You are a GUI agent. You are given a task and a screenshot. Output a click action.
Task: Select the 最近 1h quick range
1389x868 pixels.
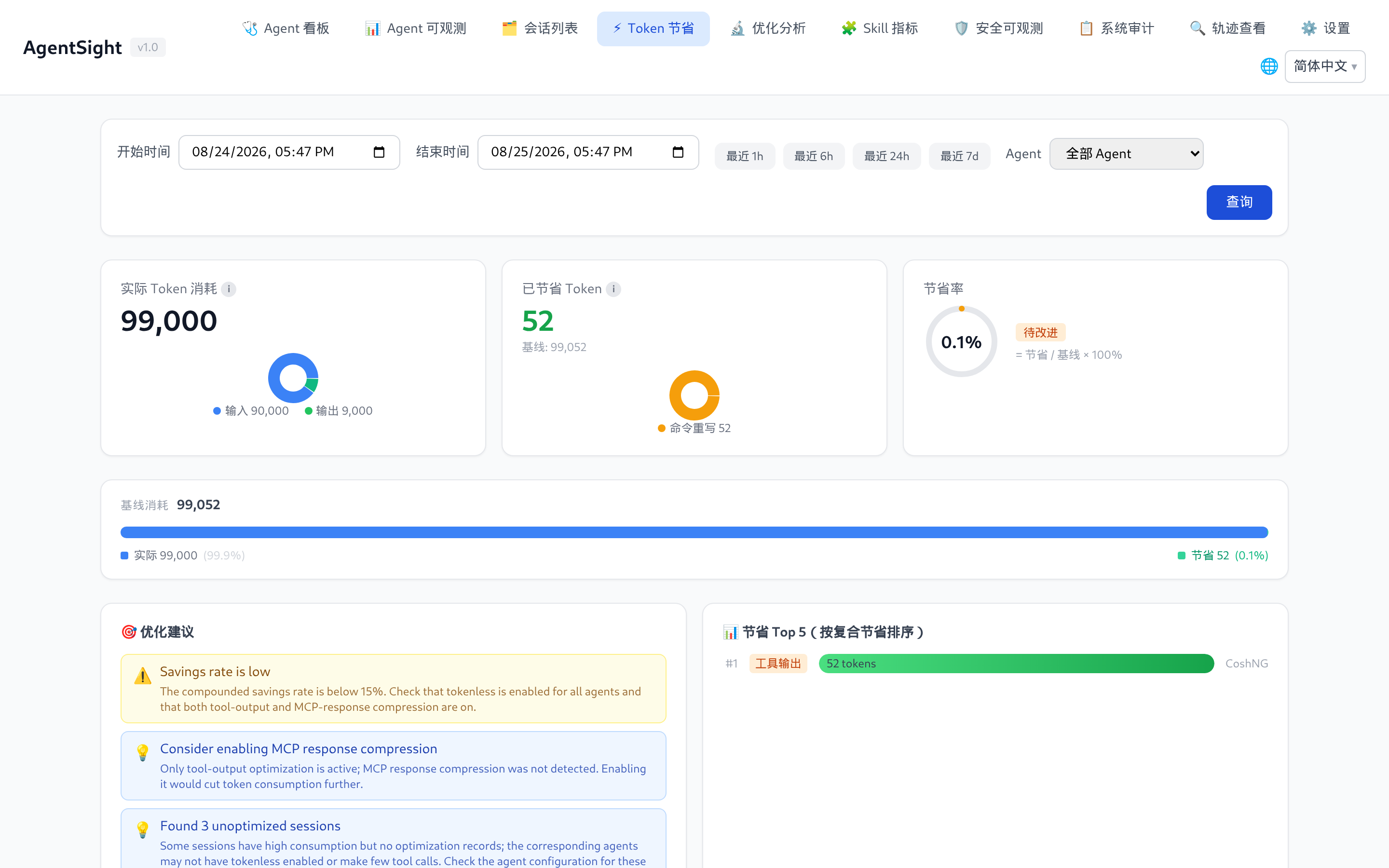tap(745, 156)
